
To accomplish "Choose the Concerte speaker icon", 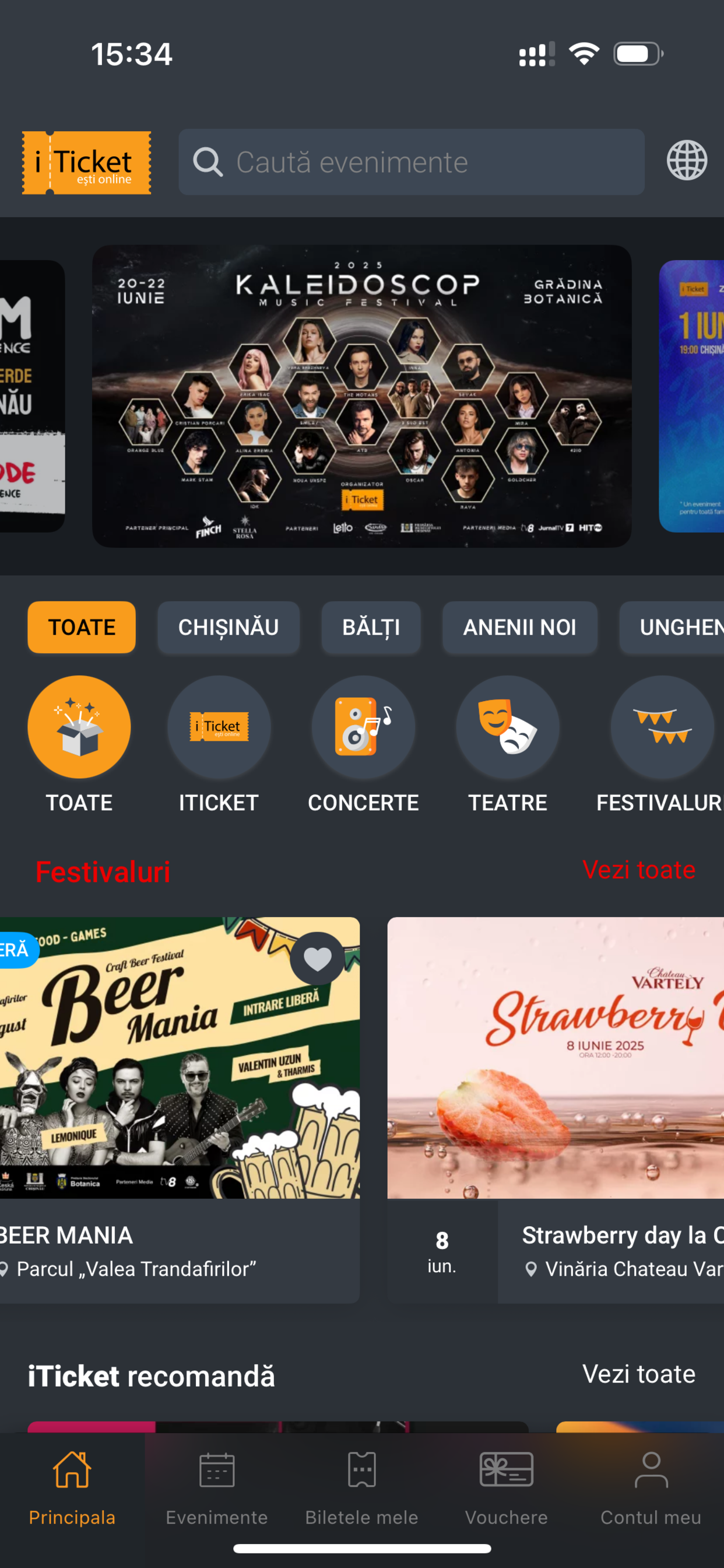I will (363, 727).
